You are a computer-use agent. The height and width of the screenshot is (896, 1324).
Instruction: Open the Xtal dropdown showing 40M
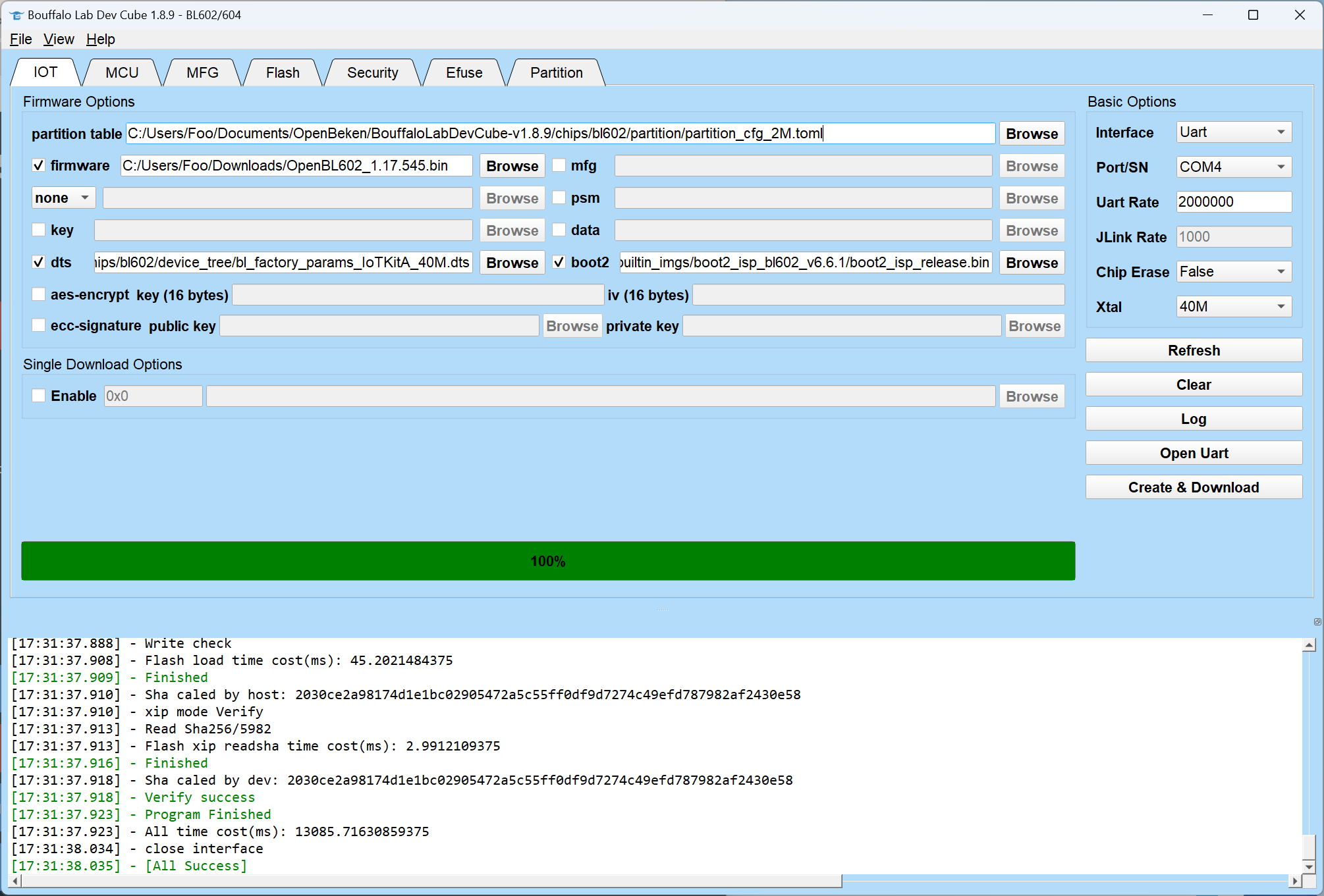point(1234,307)
